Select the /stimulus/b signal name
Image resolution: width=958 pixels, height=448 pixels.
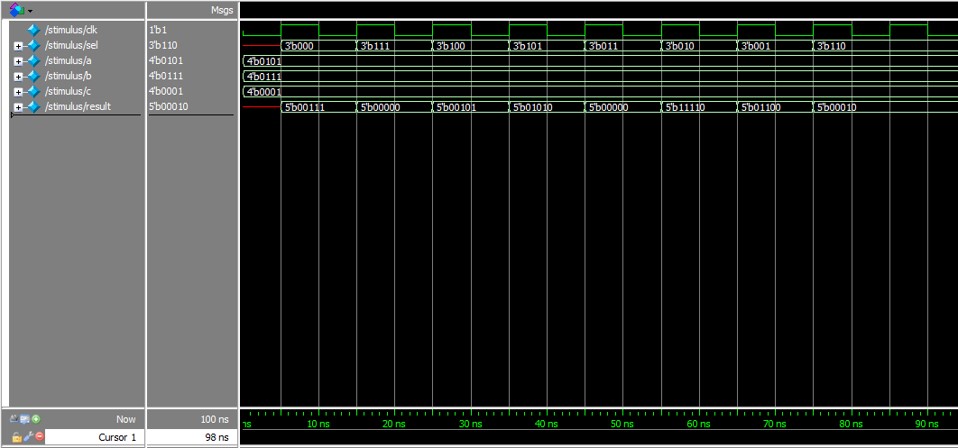click(68, 76)
